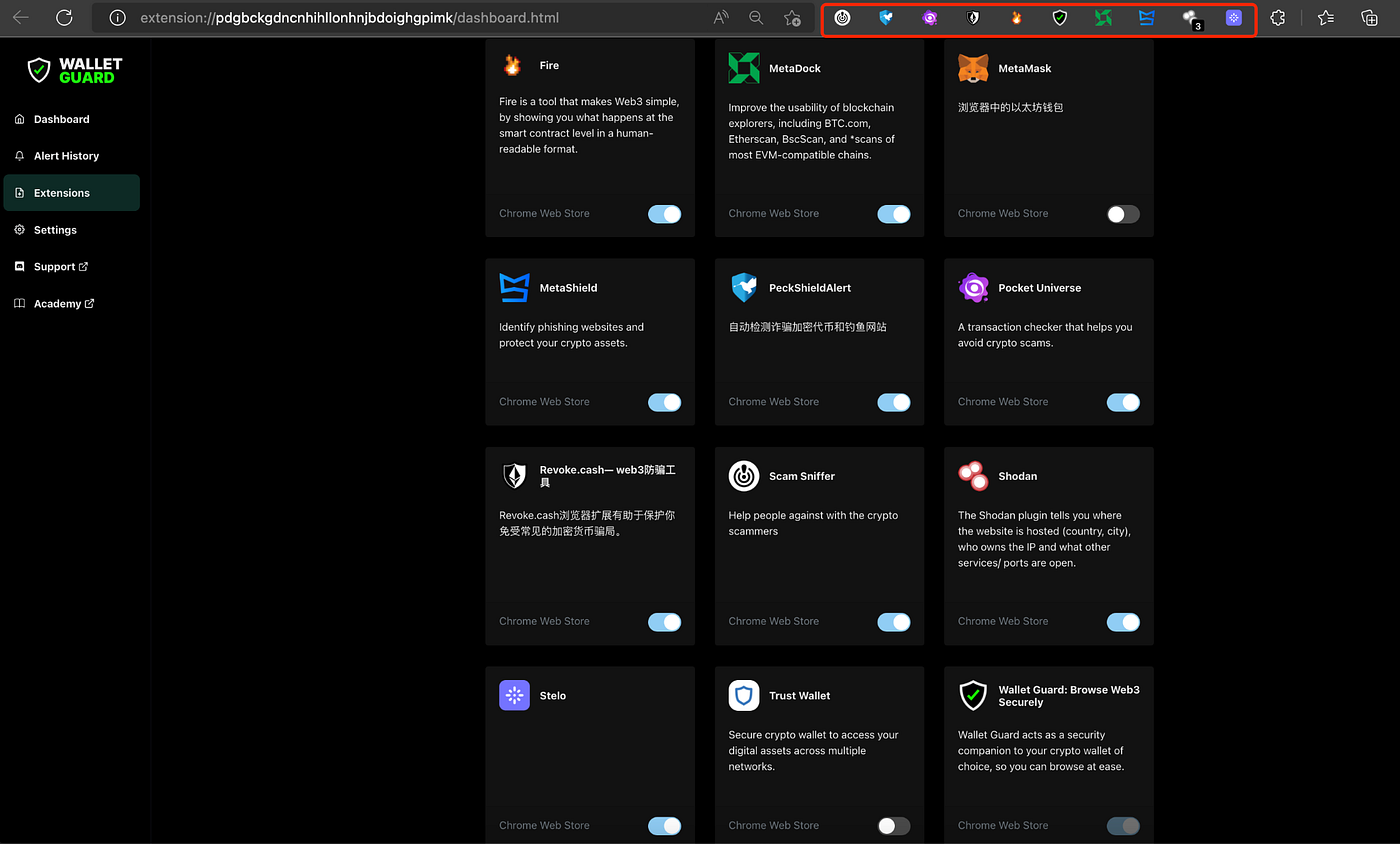Open the browser favorites list icon
1400x844 pixels.
pyautogui.click(x=1326, y=18)
